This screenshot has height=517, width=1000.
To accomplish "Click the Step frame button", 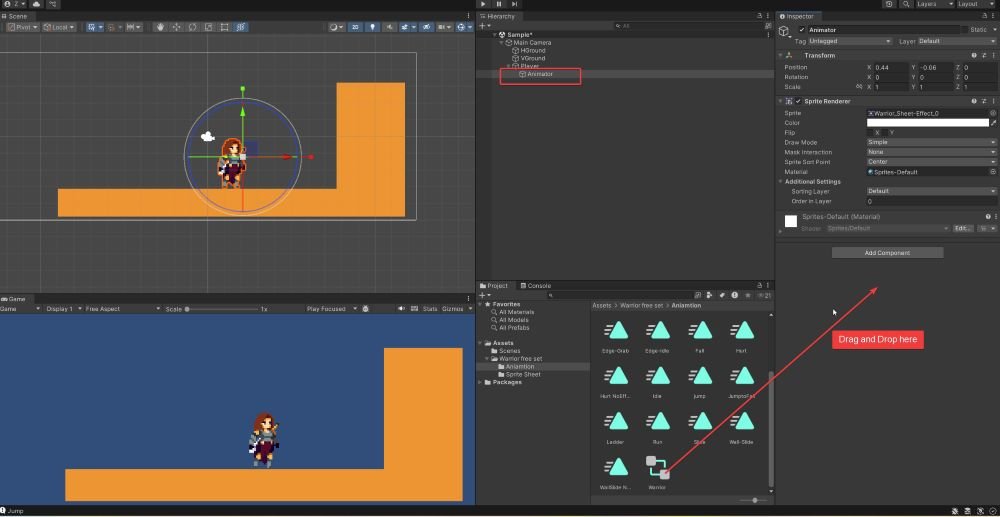I will 514,4.
